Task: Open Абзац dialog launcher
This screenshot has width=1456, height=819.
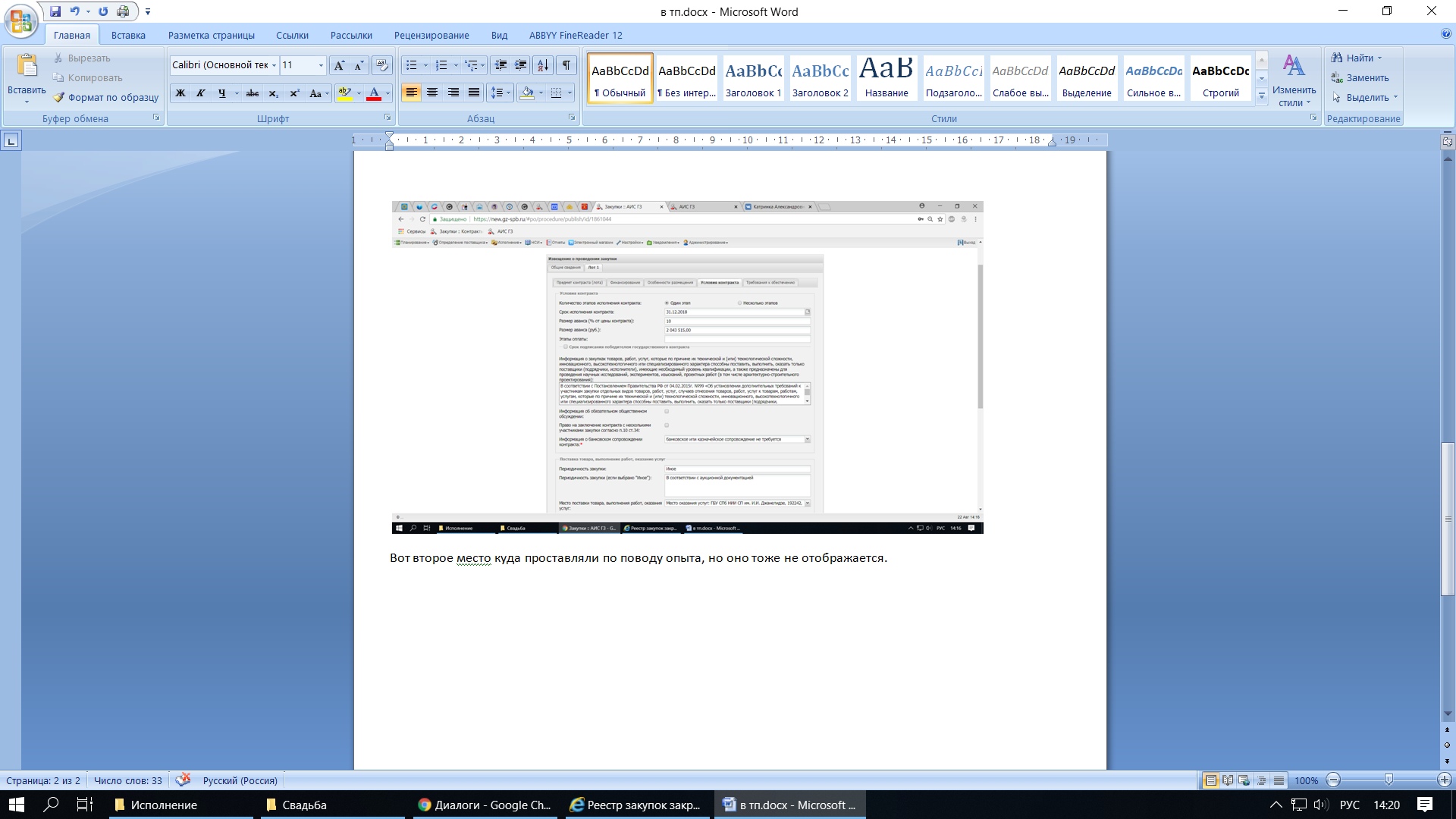Action: pyautogui.click(x=572, y=118)
